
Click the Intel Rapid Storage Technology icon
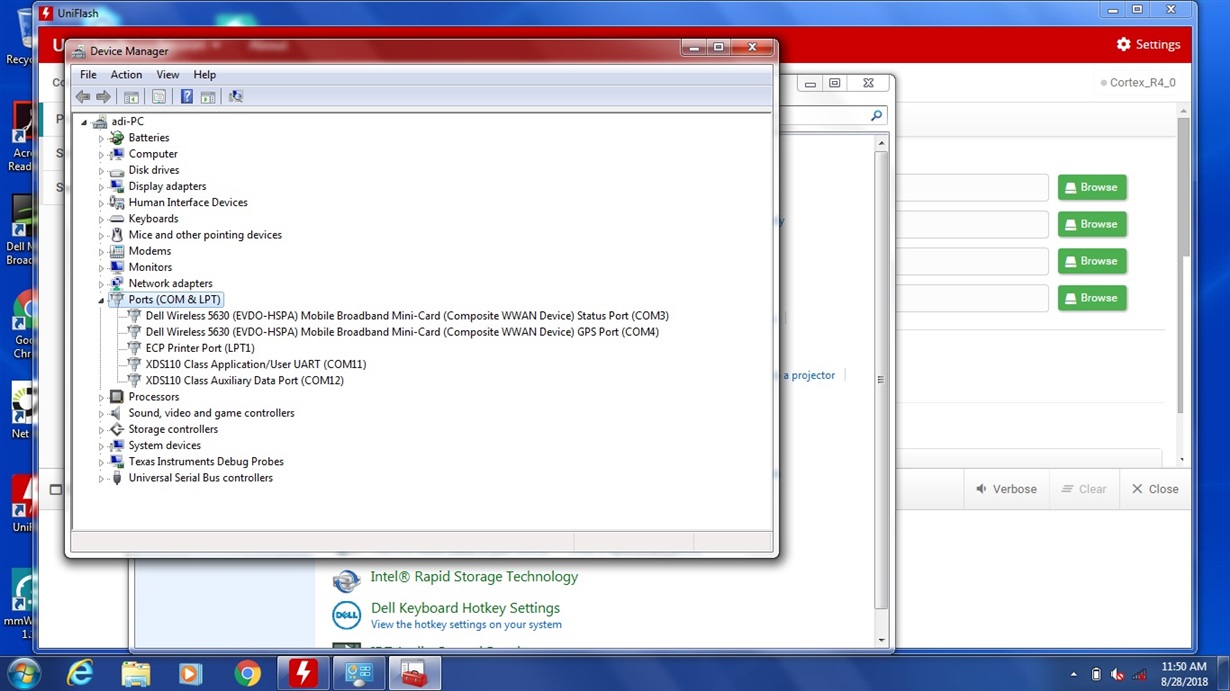pyautogui.click(x=346, y=580)
